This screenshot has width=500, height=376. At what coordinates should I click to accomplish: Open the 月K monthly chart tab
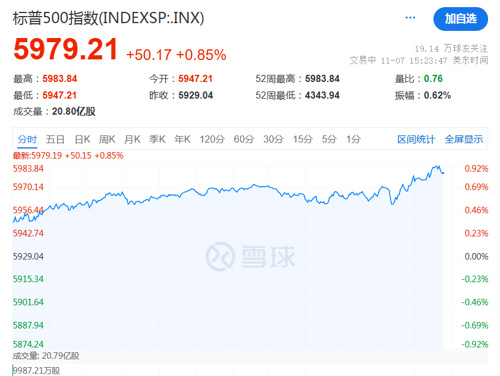coord(132,139)
